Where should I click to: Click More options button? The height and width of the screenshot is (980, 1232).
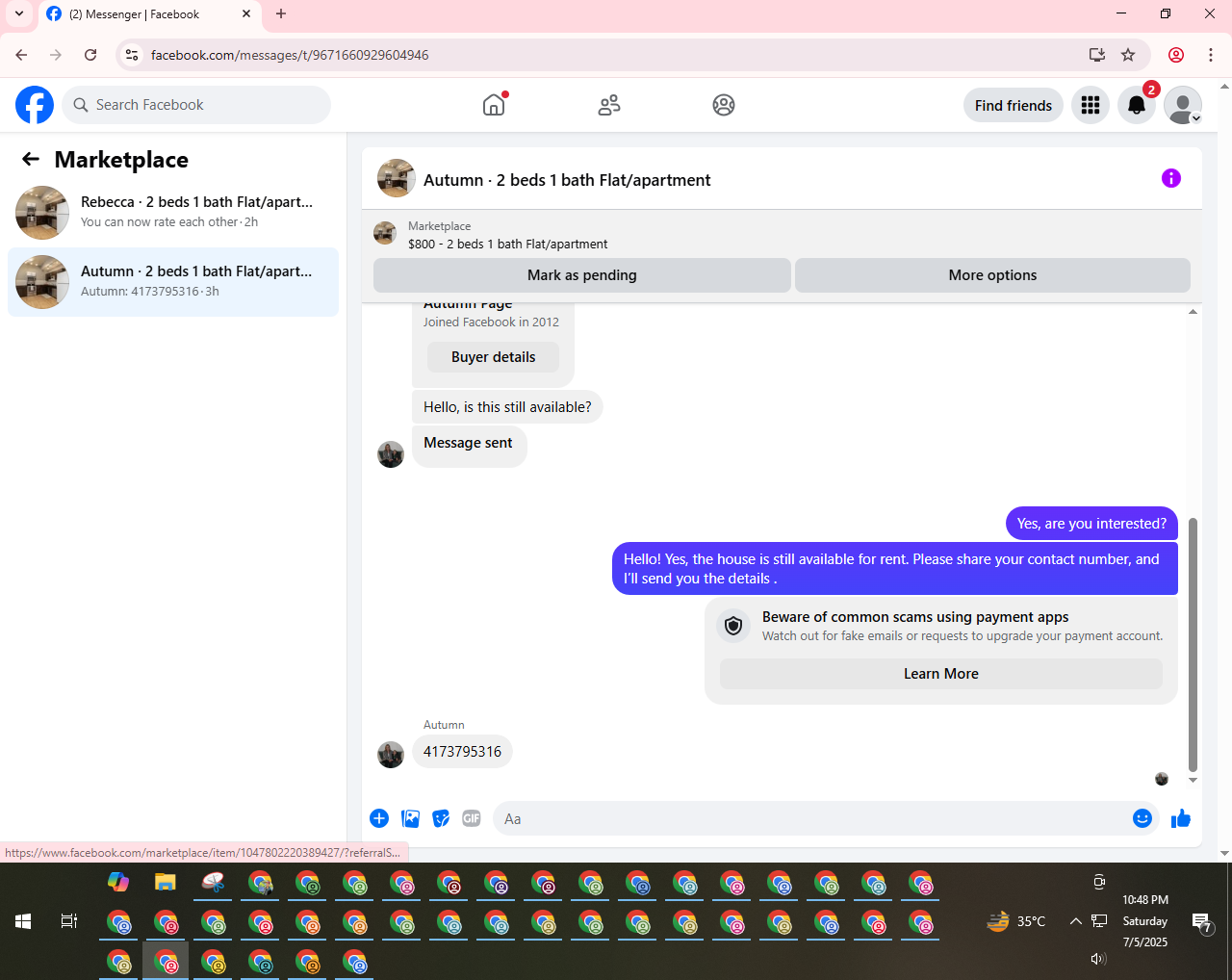pyautogui.click(x=992, y=275)
